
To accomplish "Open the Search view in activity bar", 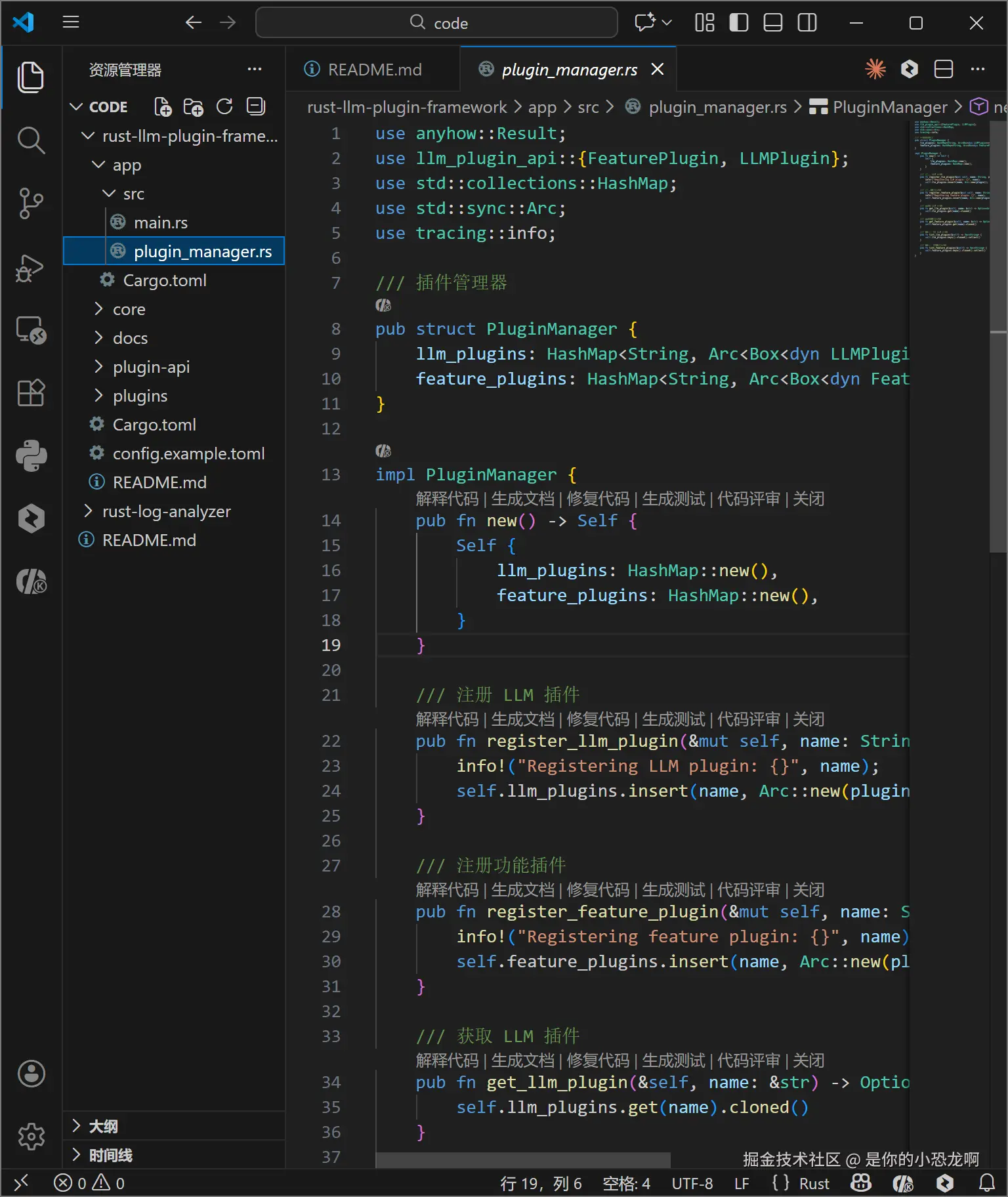I will coord(31,140).
